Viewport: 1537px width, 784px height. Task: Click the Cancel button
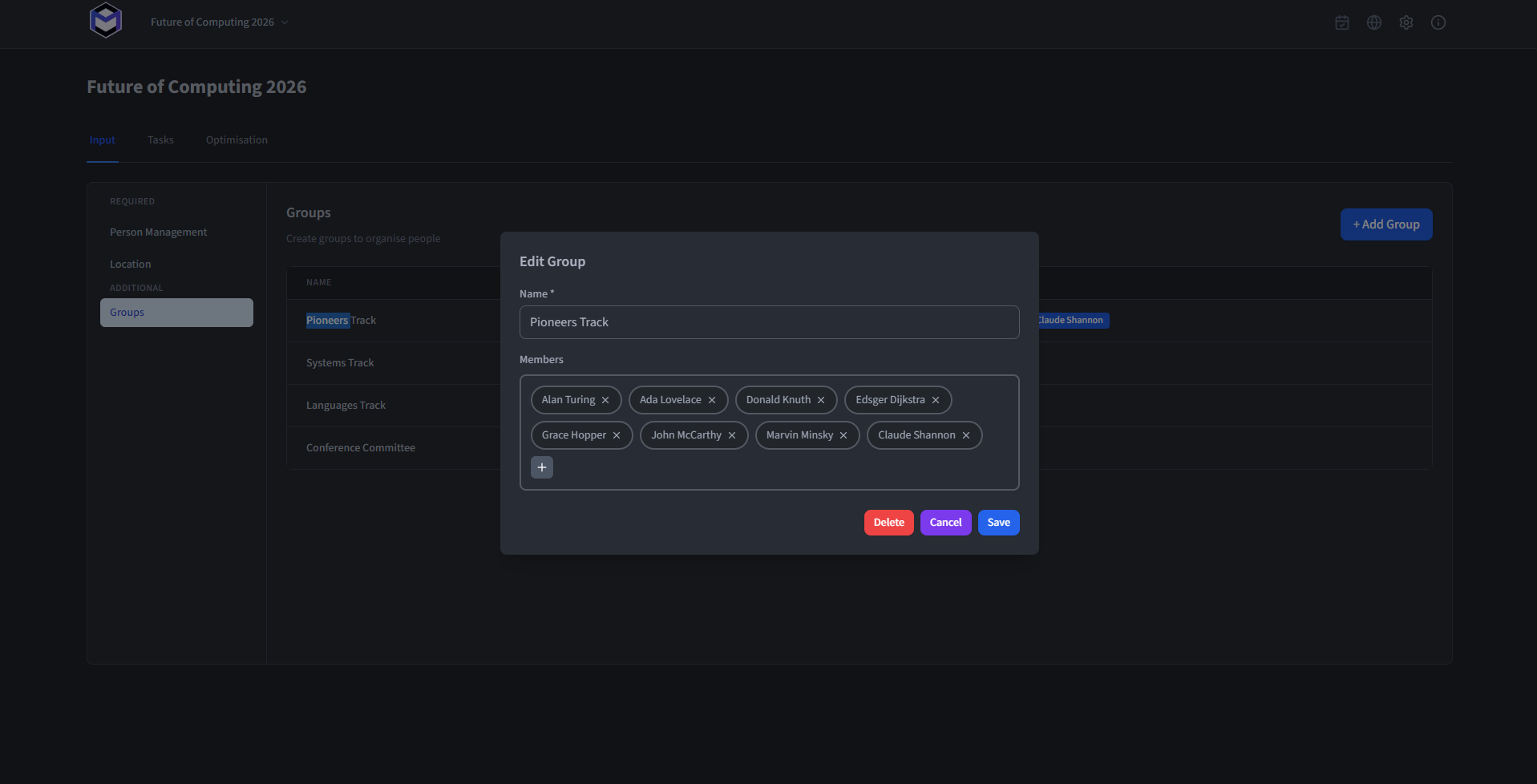click(x=946, y=523)
